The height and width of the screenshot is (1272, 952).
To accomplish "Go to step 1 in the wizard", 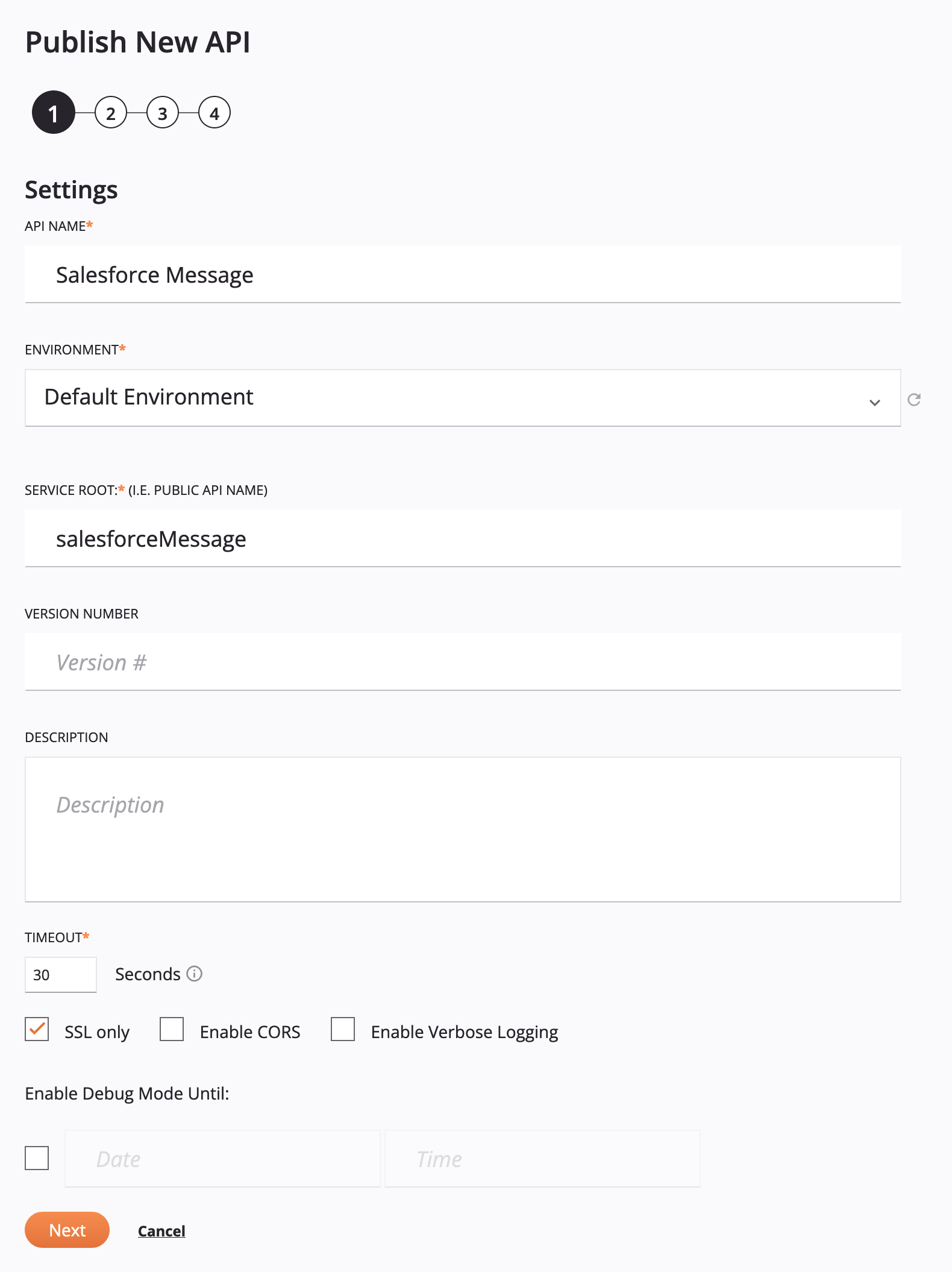I will (x=54, y=113).
